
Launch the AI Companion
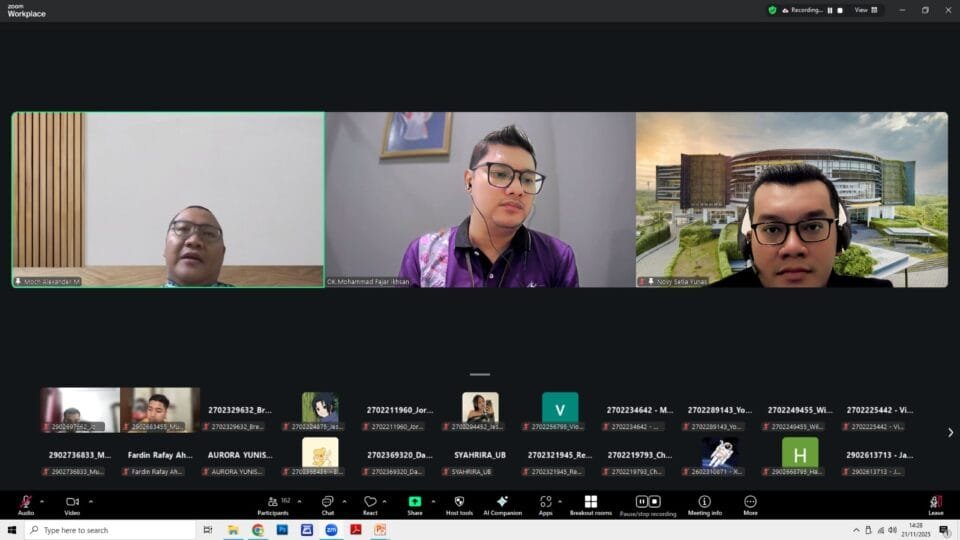(x=502, y=502)
